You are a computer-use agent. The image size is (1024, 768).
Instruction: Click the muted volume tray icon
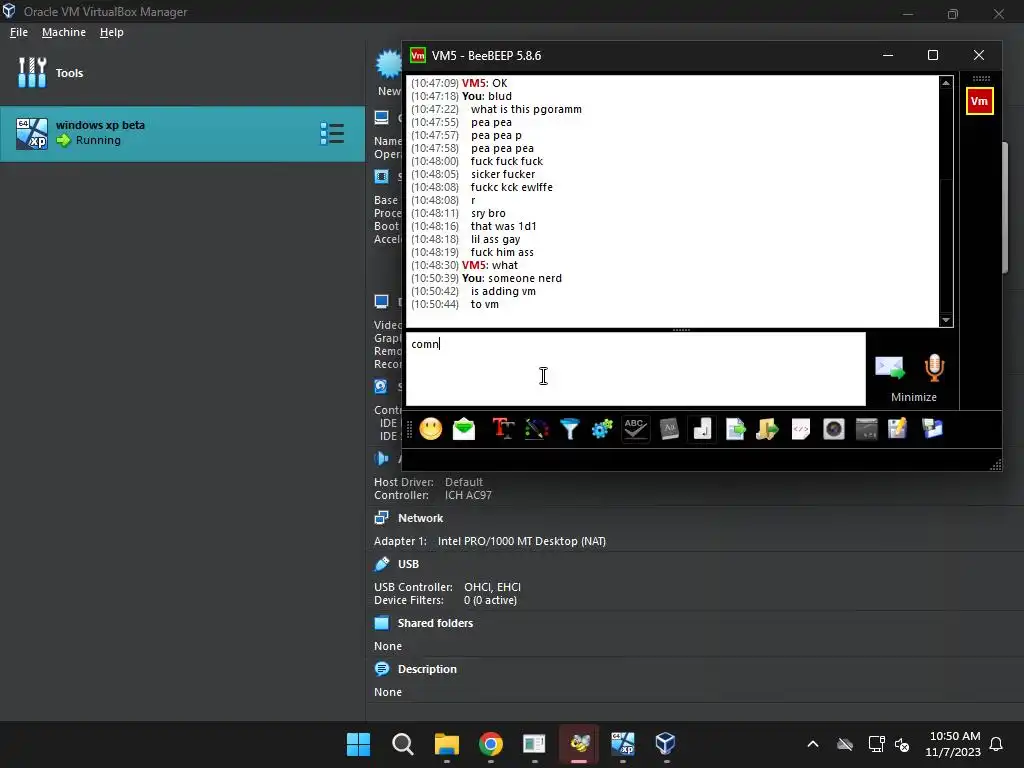903,744
